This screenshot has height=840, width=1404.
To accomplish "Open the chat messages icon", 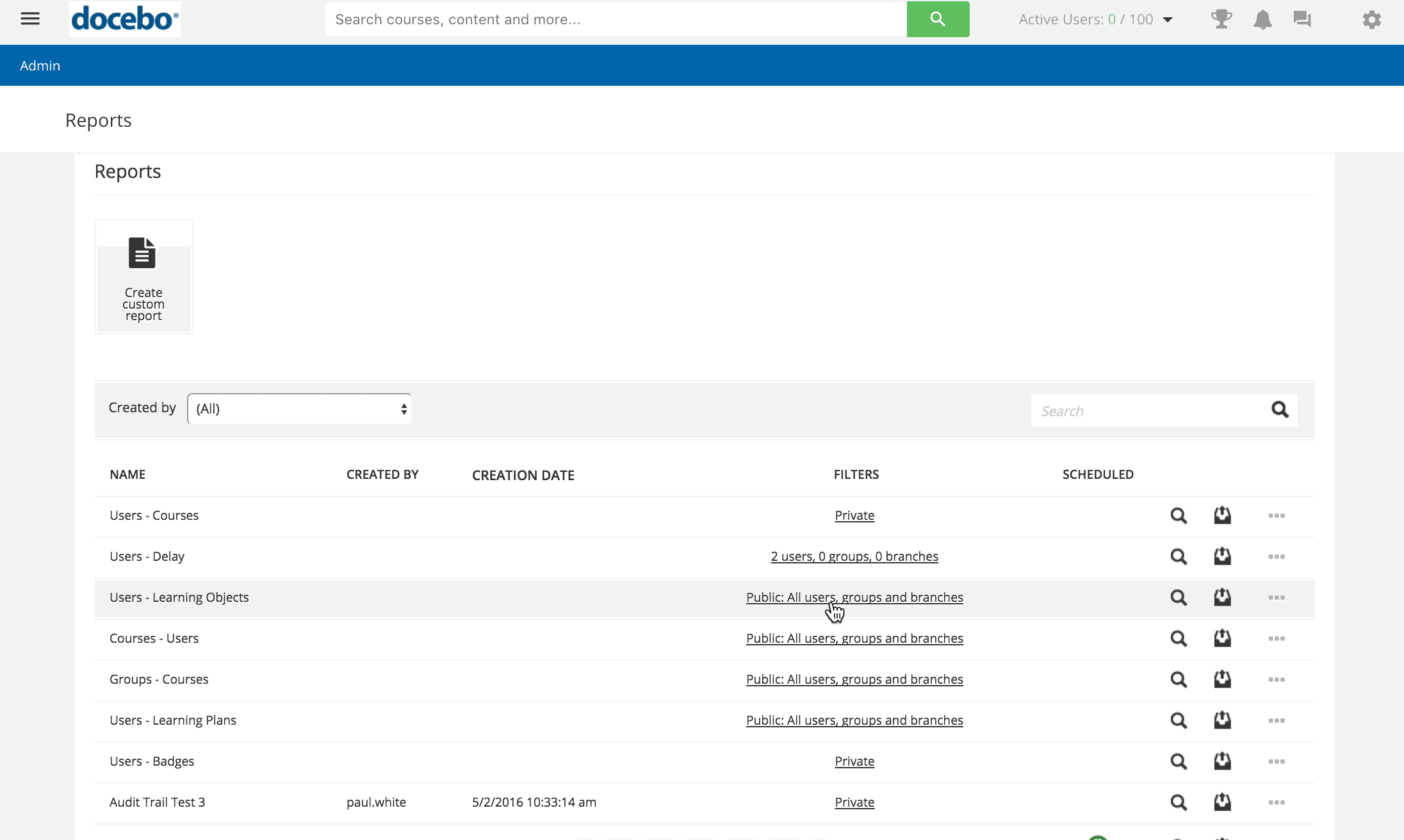I will click(1302, 19).
